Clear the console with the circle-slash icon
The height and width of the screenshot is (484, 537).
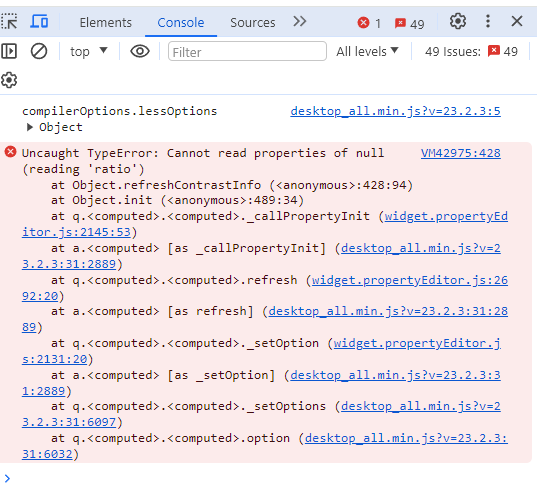(x=39, y=51)
